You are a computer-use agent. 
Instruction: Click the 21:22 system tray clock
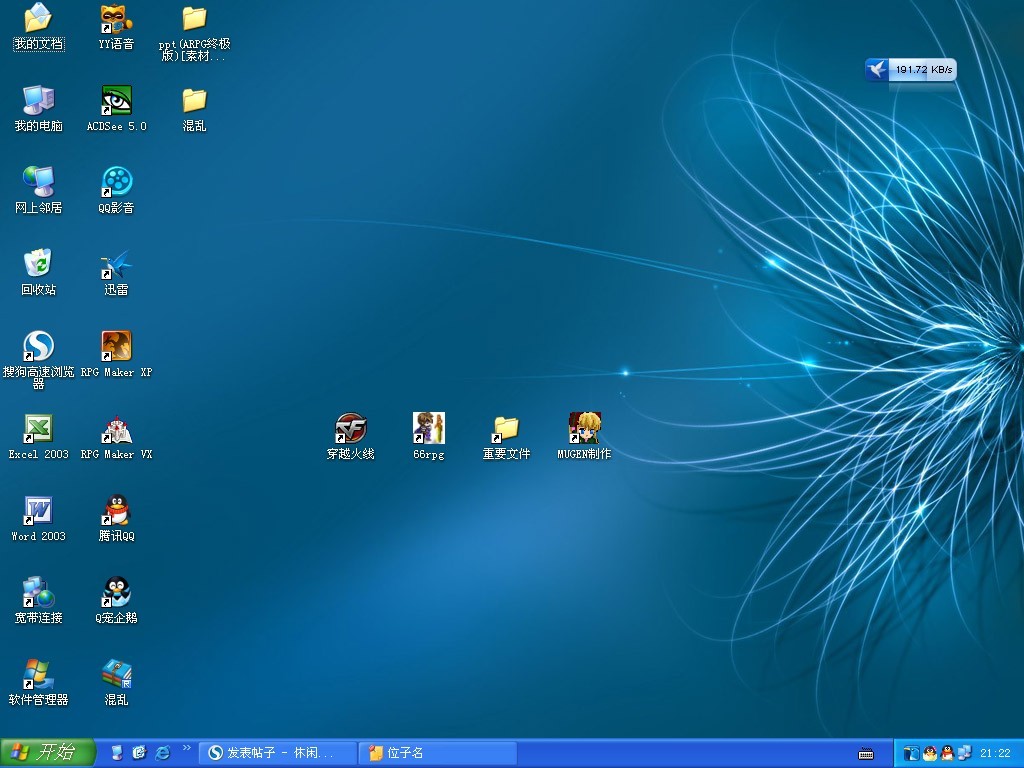point(995,754)
